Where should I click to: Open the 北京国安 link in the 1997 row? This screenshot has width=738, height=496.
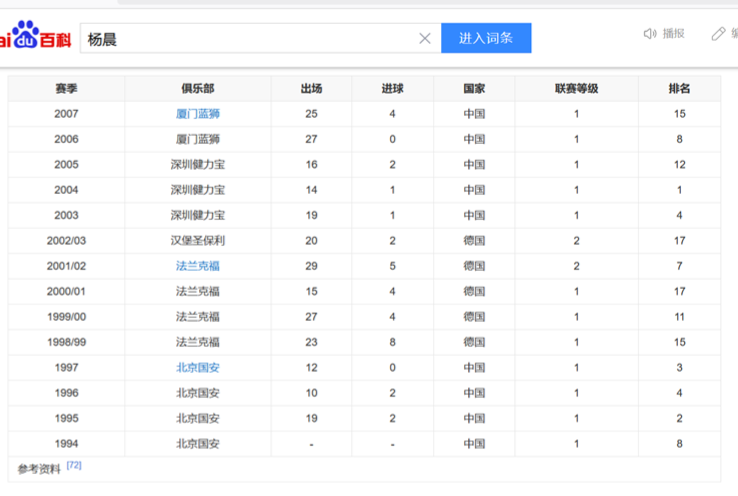click(x=198, y=368)
